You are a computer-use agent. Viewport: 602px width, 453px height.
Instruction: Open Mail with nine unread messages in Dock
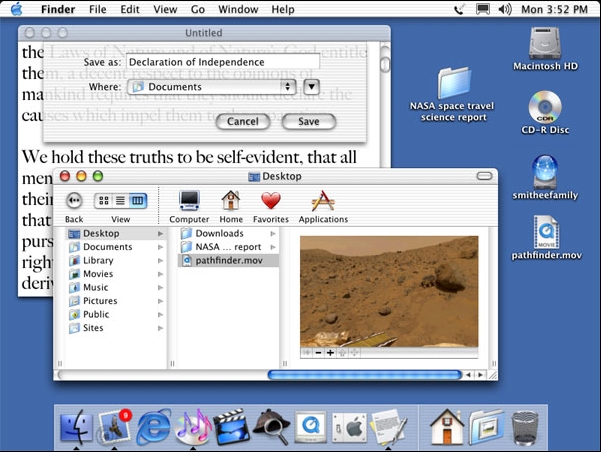[x=114, y=427]
